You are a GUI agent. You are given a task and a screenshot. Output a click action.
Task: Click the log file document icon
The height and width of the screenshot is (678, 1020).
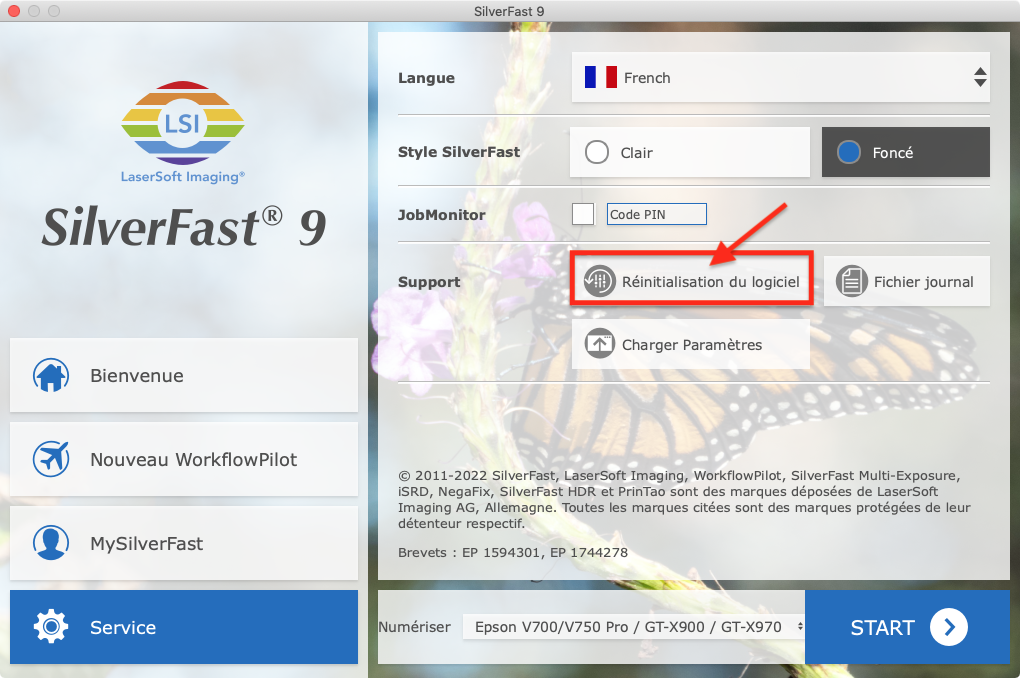click(852, 281)
